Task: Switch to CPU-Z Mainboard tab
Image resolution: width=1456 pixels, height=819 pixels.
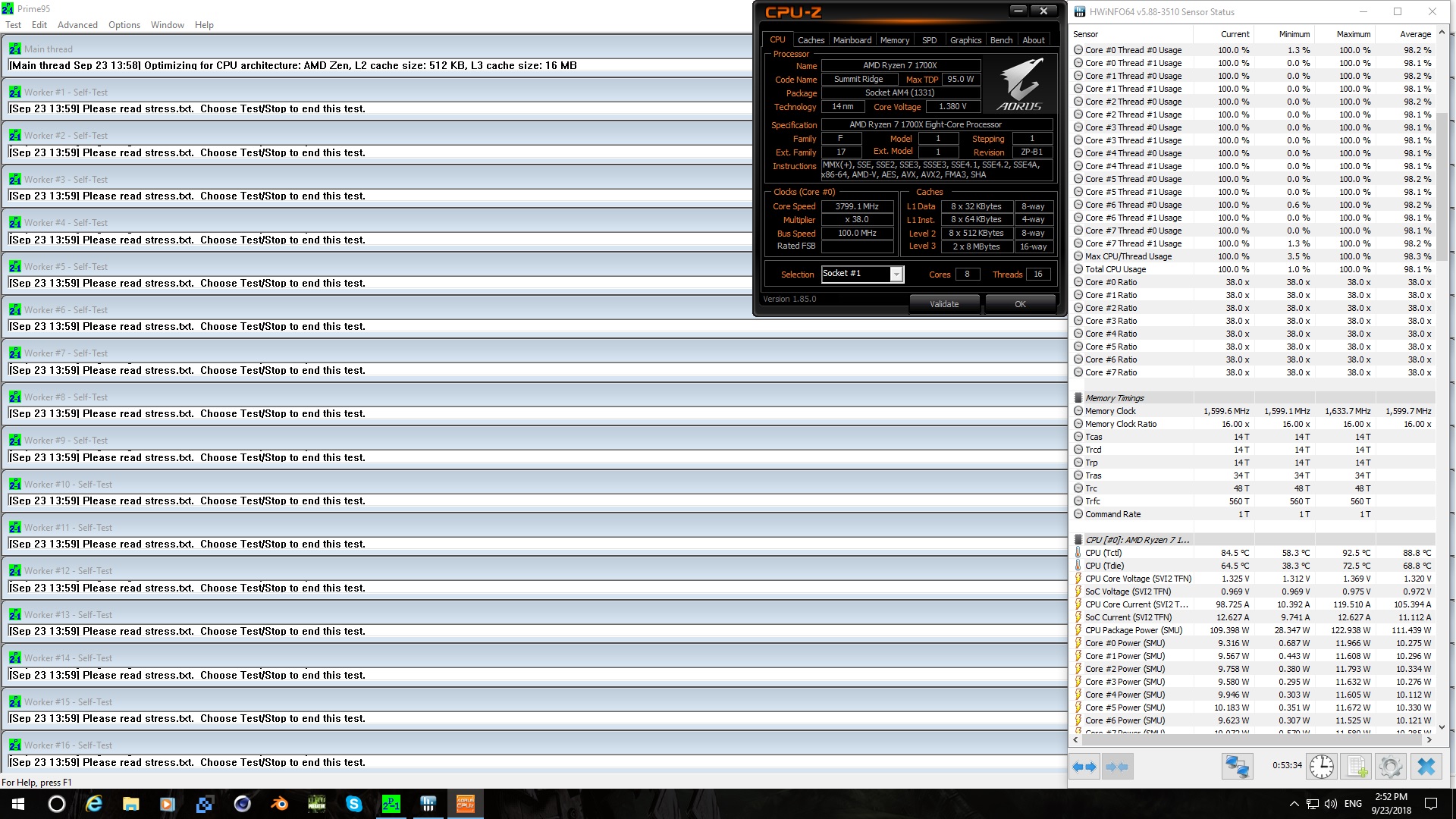Action: pos(852,40)
